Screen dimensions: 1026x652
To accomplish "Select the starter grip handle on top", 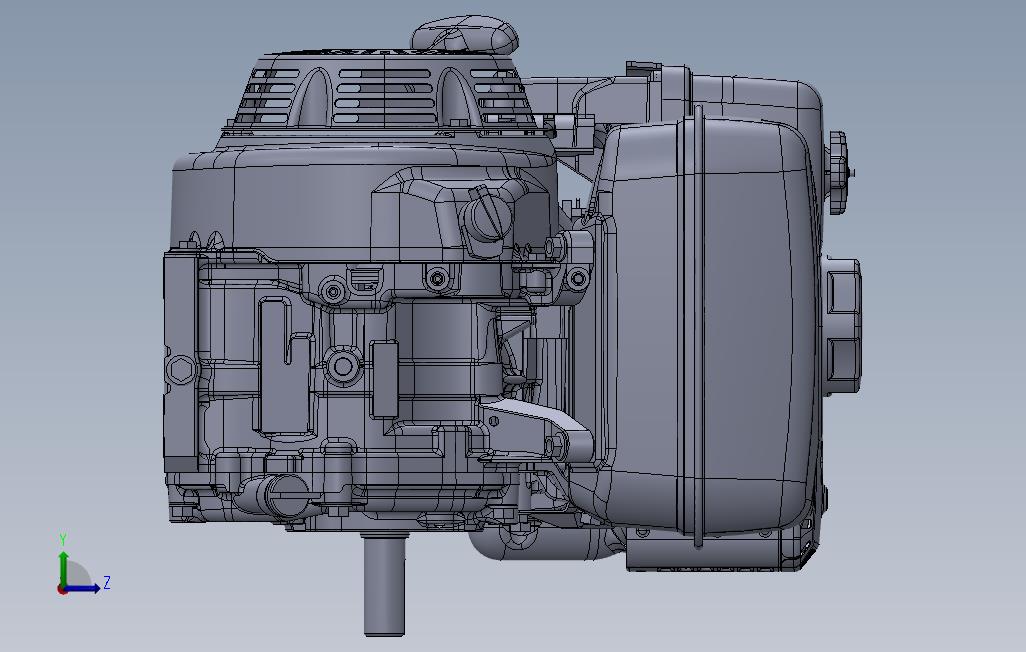I will click(x=465, y=34).
